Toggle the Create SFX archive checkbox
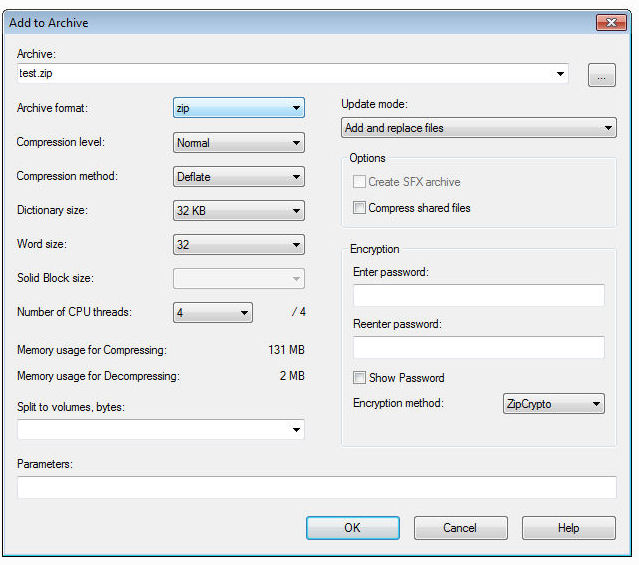639x565 pixels. (x=359, y=181)
